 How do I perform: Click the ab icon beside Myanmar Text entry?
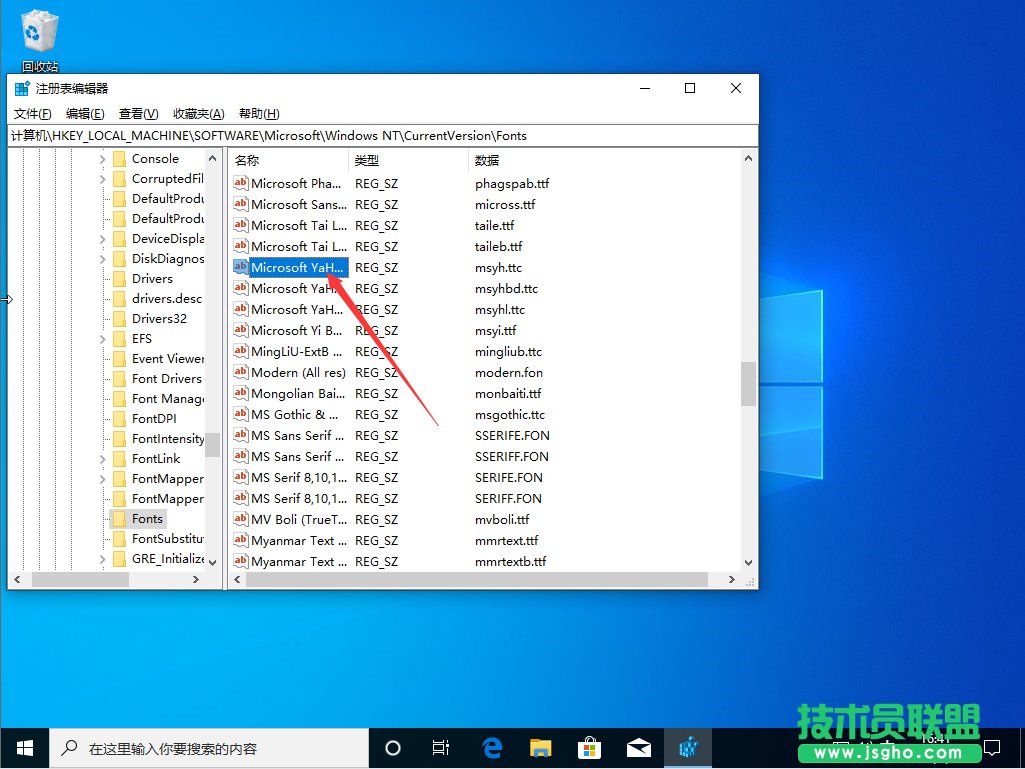click(240, 540)
